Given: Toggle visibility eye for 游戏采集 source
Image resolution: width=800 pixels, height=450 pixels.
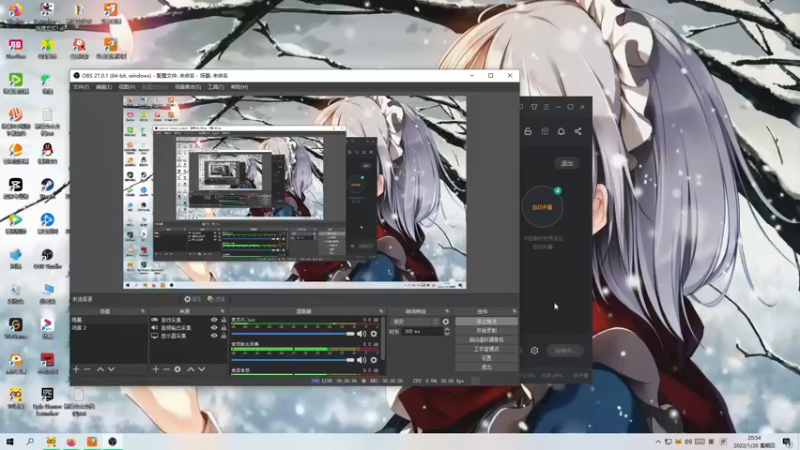Looking at the screenshot, I should click(214, 320).
